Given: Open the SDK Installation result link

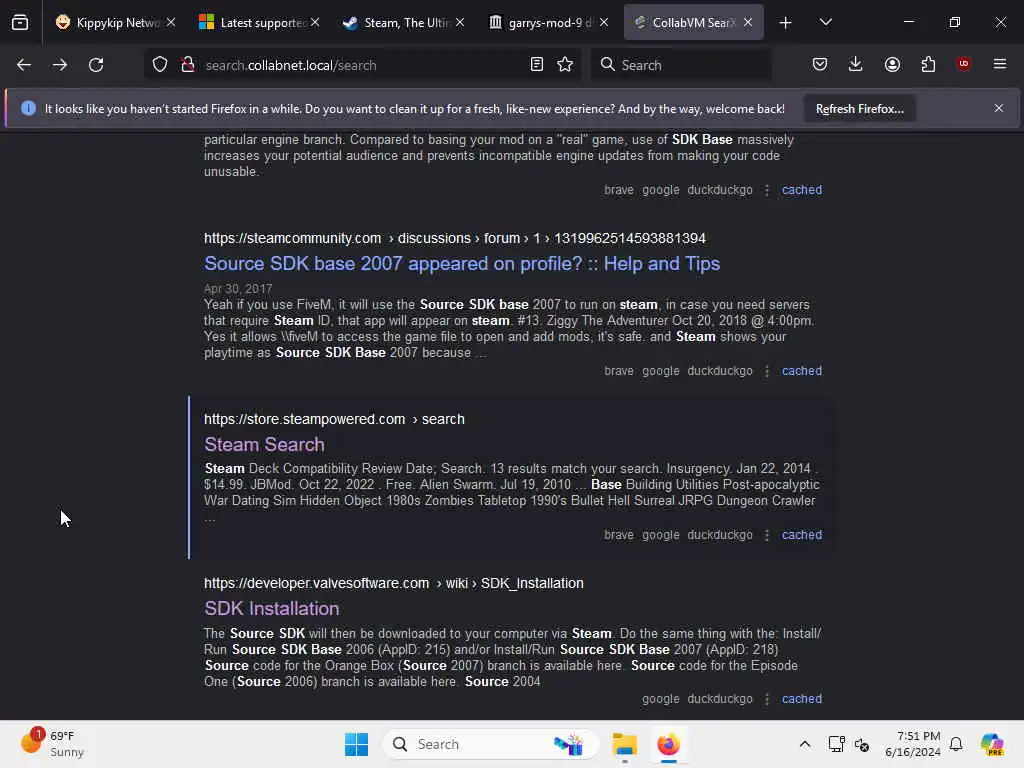Looking at the screenshot, I should pos(272,608).
